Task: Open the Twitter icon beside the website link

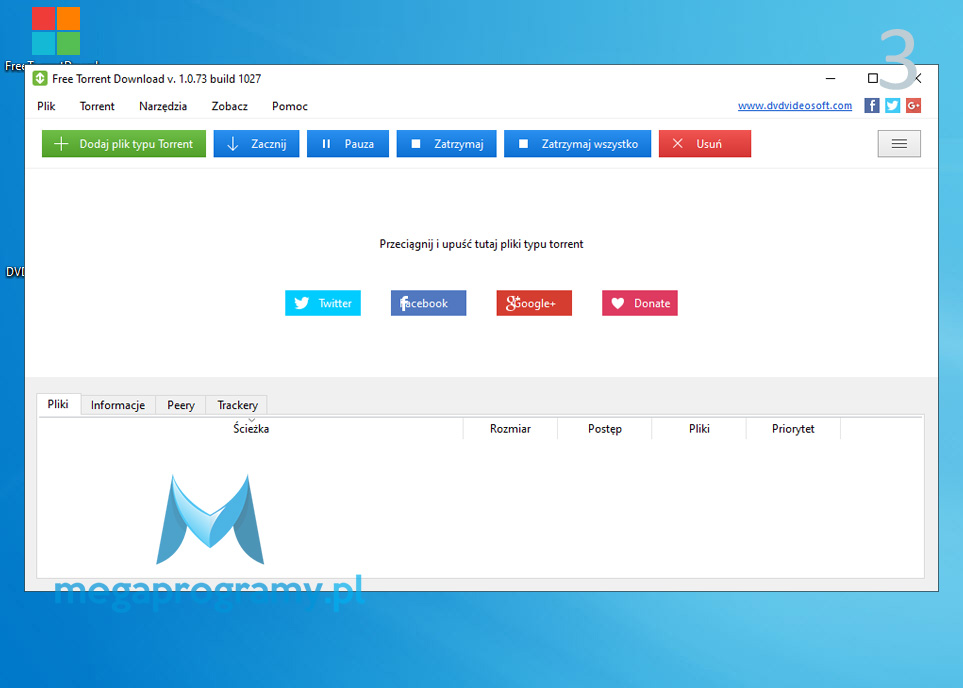Action: pos(892,106)
